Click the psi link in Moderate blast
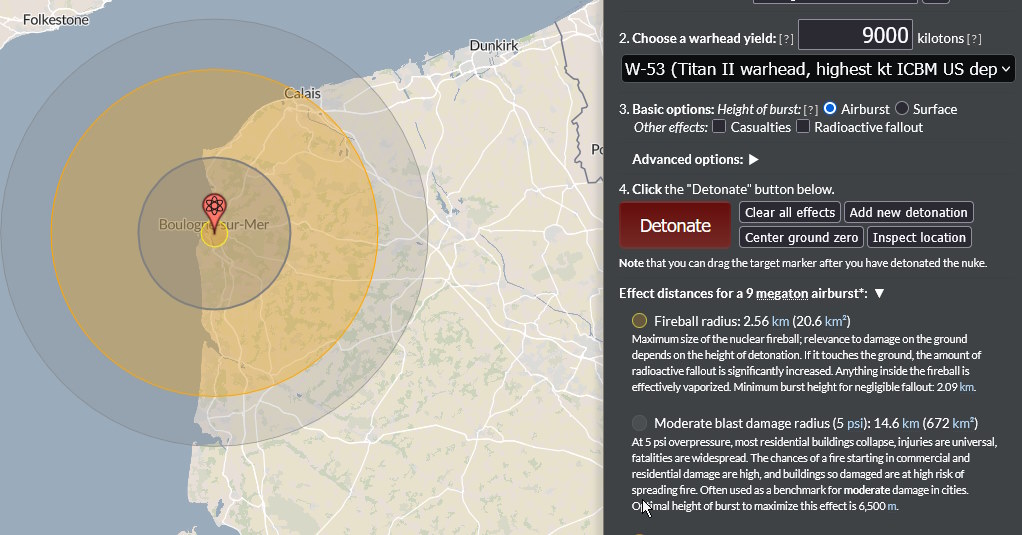Viewport: 1022px width, 535px height. pyautogui.click(x=855, y=424)
